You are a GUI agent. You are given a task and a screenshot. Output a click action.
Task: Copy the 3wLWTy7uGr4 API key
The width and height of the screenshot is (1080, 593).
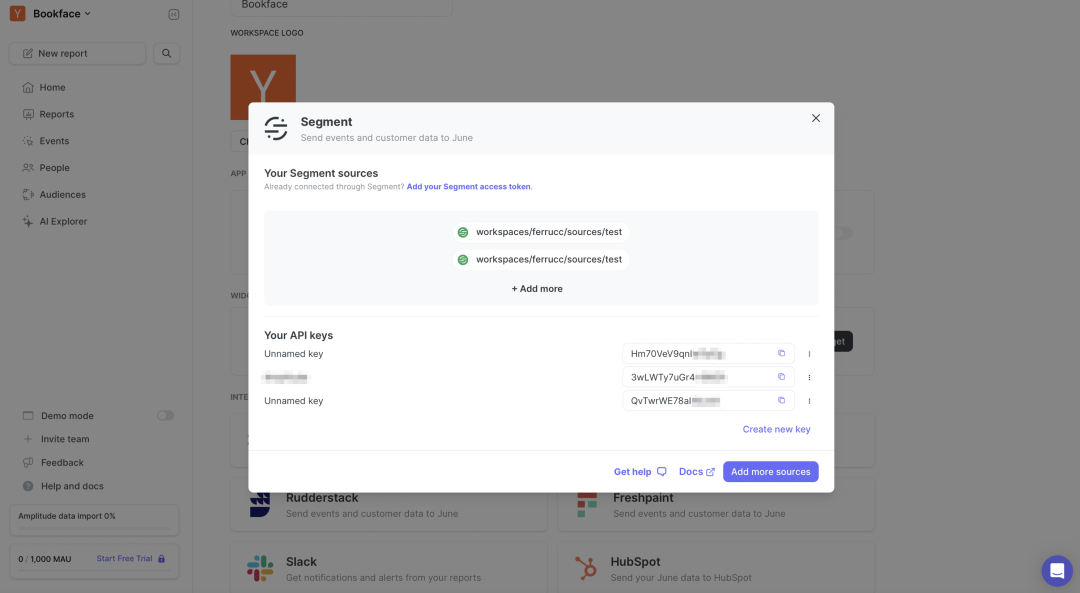coord(781,377)
